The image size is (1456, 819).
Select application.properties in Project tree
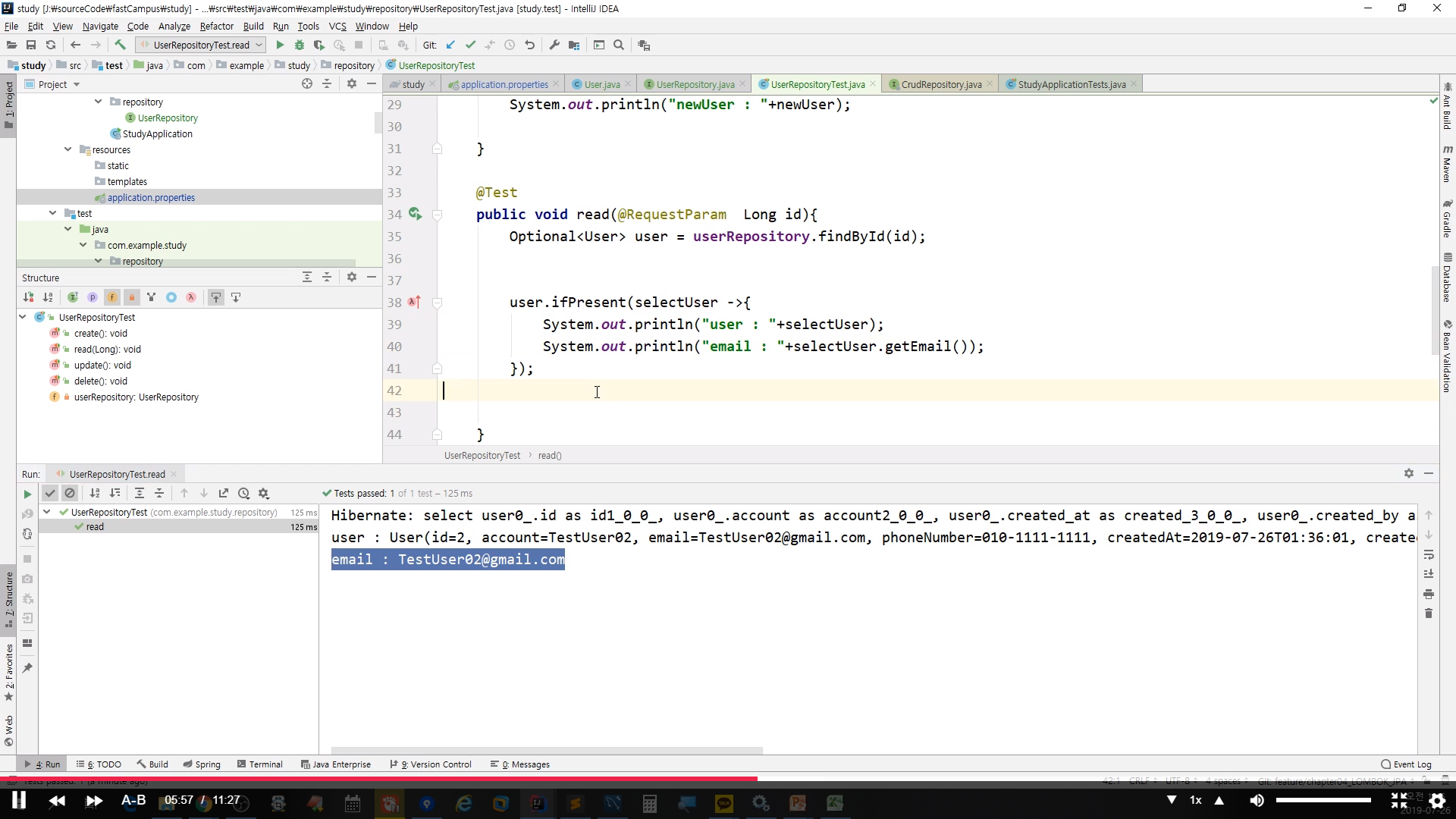pos(151,198)
